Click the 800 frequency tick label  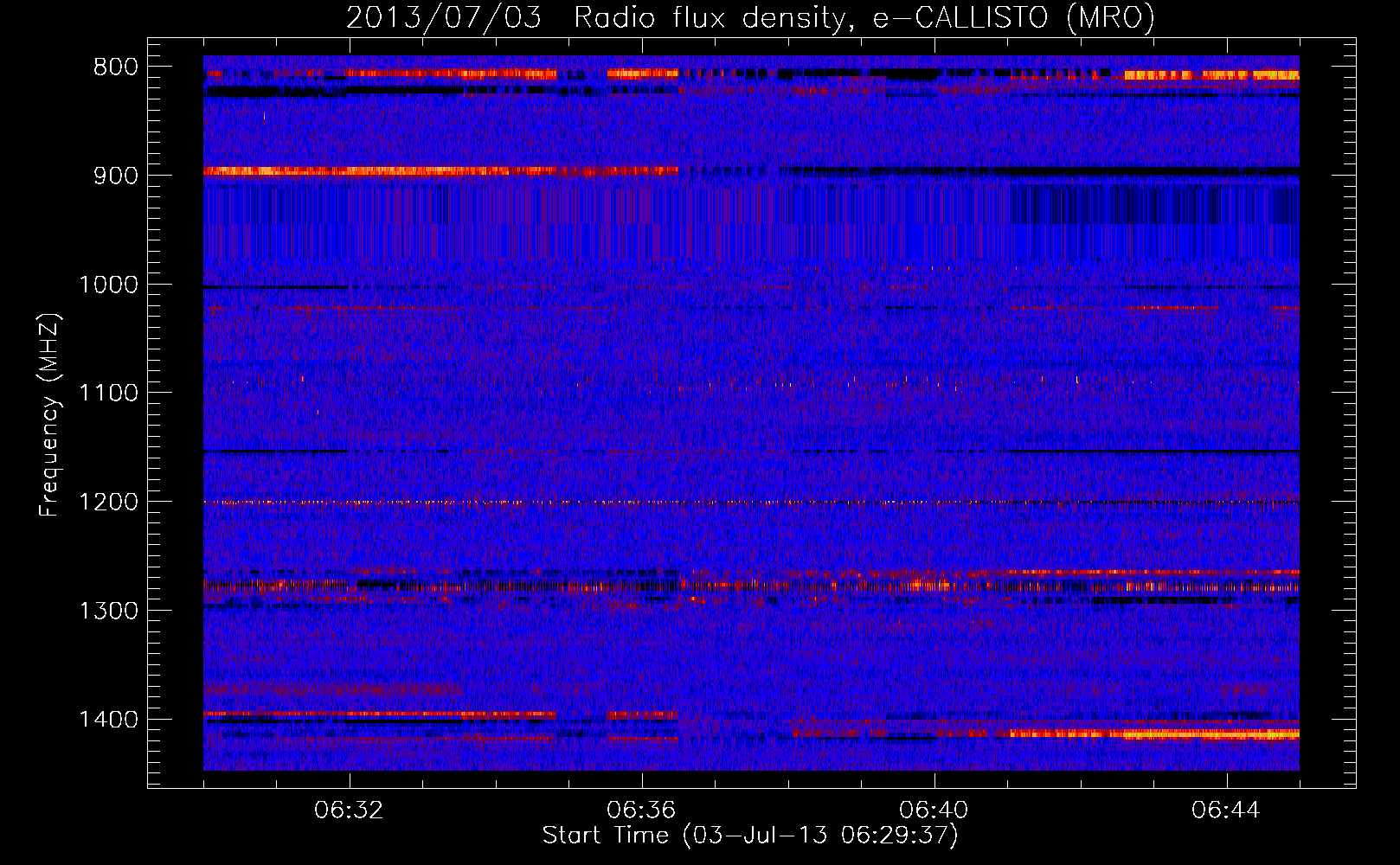pos(116,67)
